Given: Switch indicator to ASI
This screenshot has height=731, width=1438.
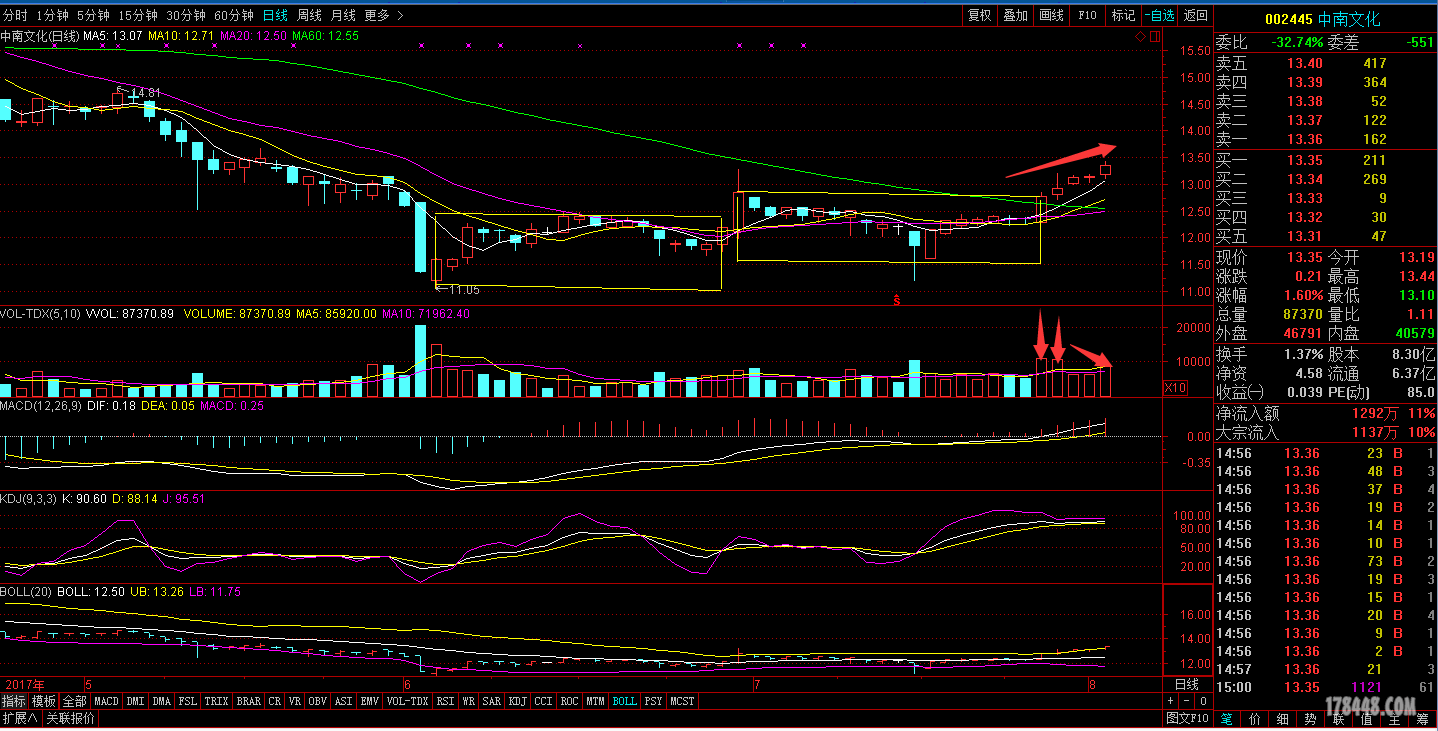Looking at the screenshot, I should 343,701.
